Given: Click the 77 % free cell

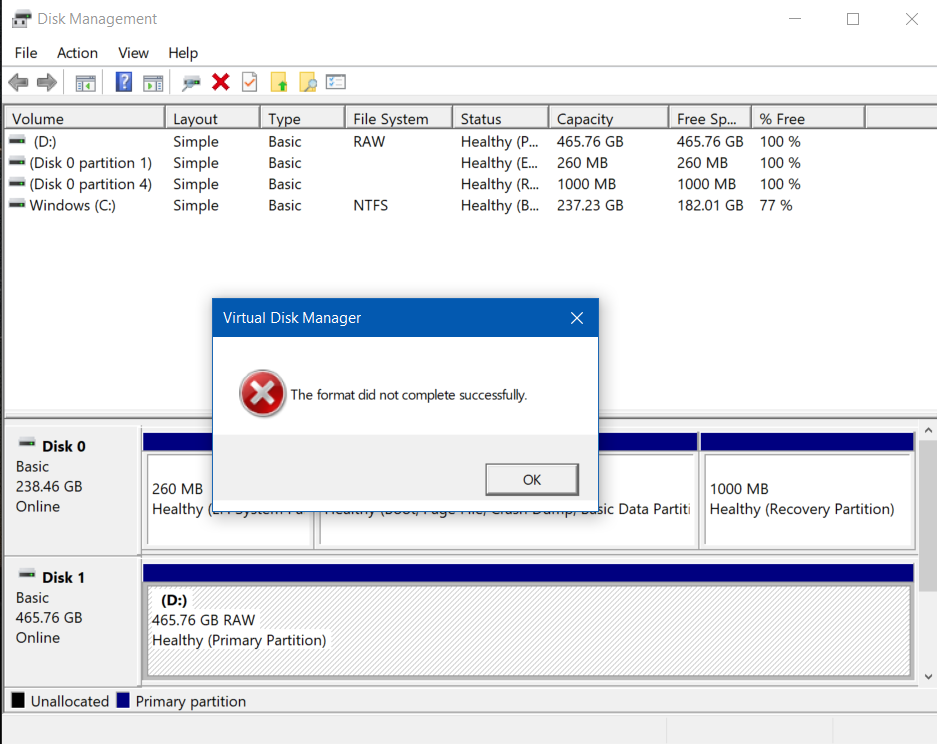Looking at the screenshot, I should coord(776,206).
